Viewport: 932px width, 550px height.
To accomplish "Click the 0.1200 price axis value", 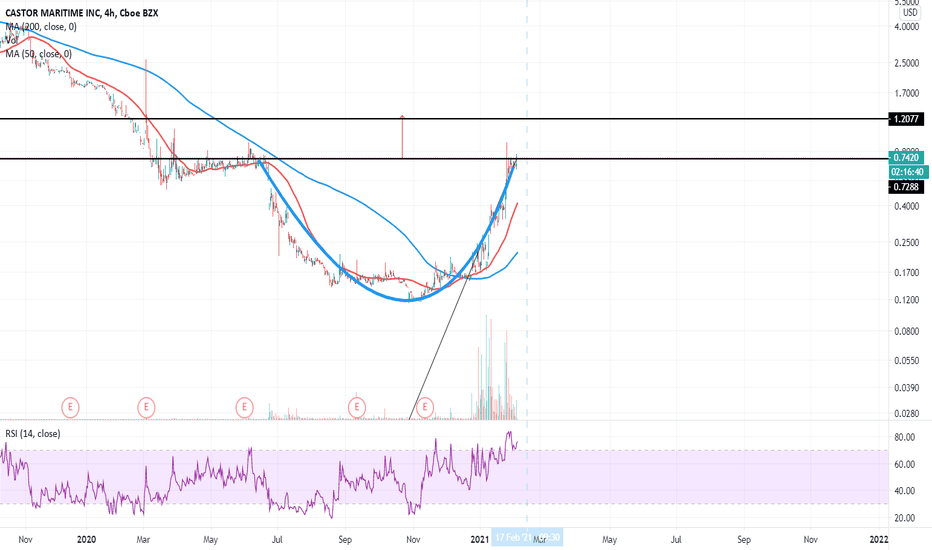I will (x=906, y=300).
